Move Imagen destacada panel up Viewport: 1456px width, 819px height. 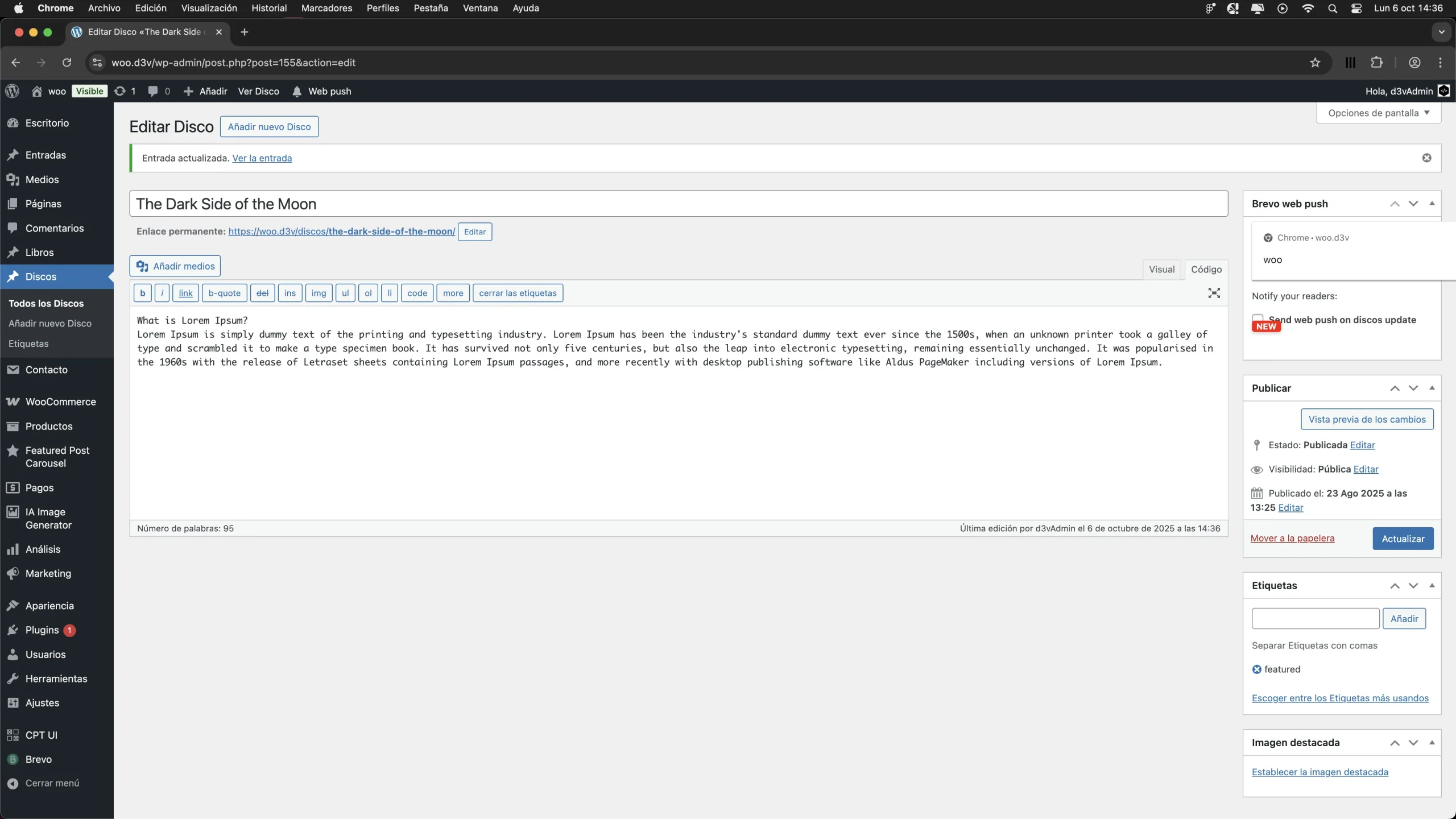click(1395, 742)
